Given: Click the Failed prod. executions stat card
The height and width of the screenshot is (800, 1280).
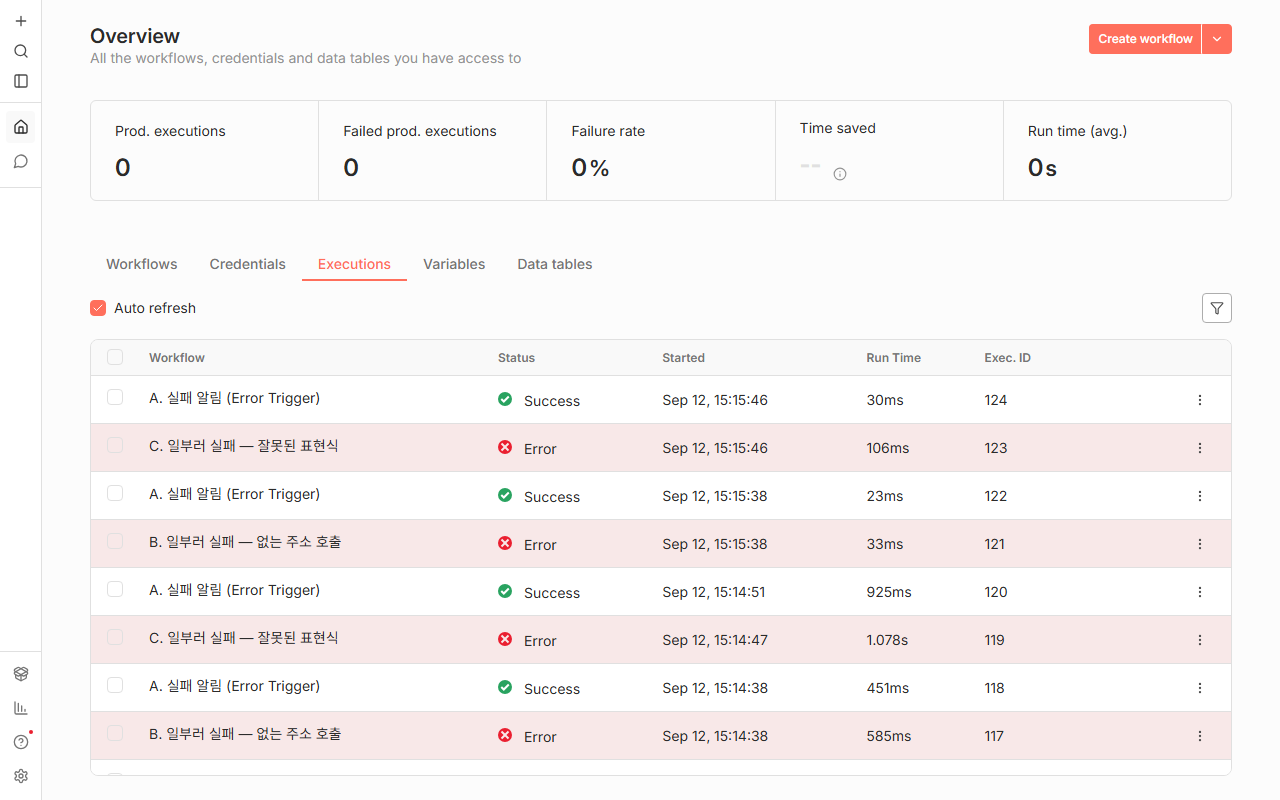Looking at the screenshot, I should tap(433, 150).
